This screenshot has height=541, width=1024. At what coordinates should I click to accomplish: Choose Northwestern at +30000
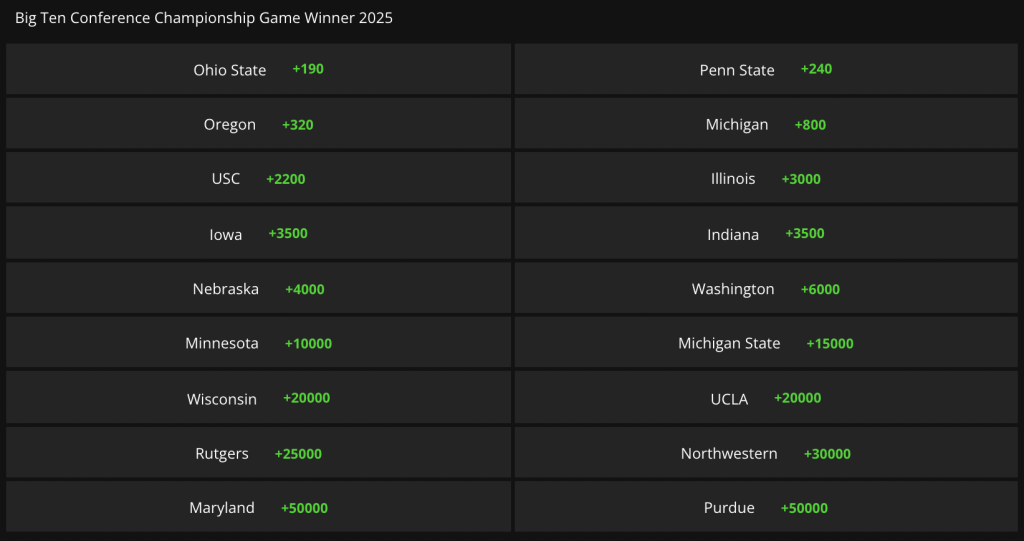766,453
